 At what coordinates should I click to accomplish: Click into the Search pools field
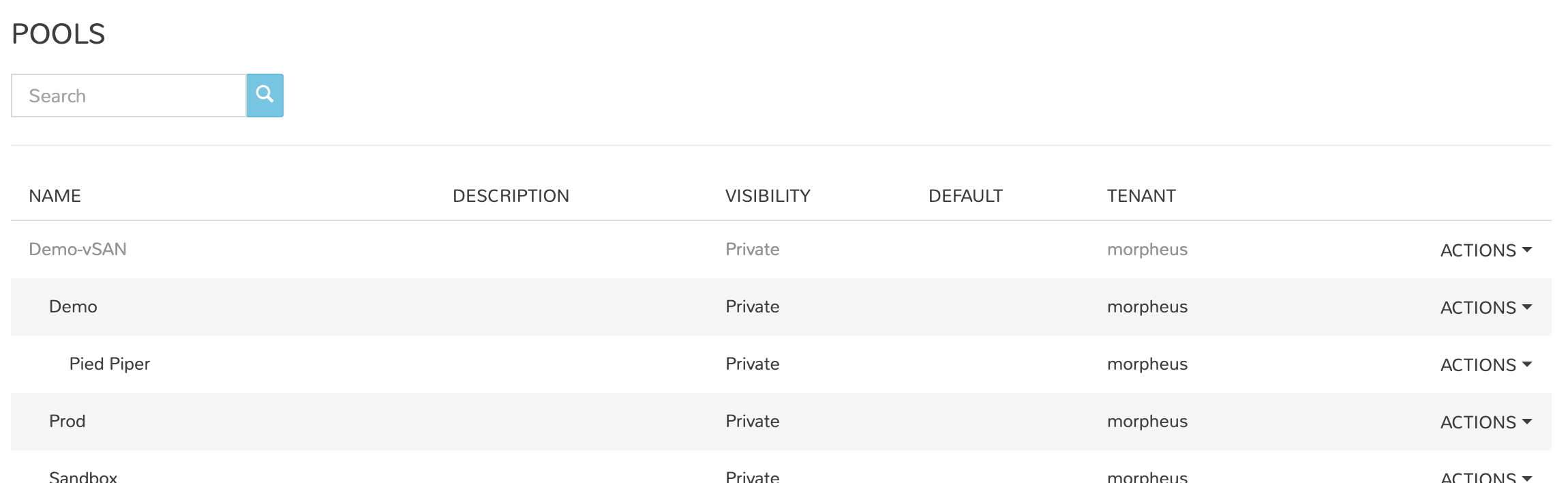coord(129,96)
